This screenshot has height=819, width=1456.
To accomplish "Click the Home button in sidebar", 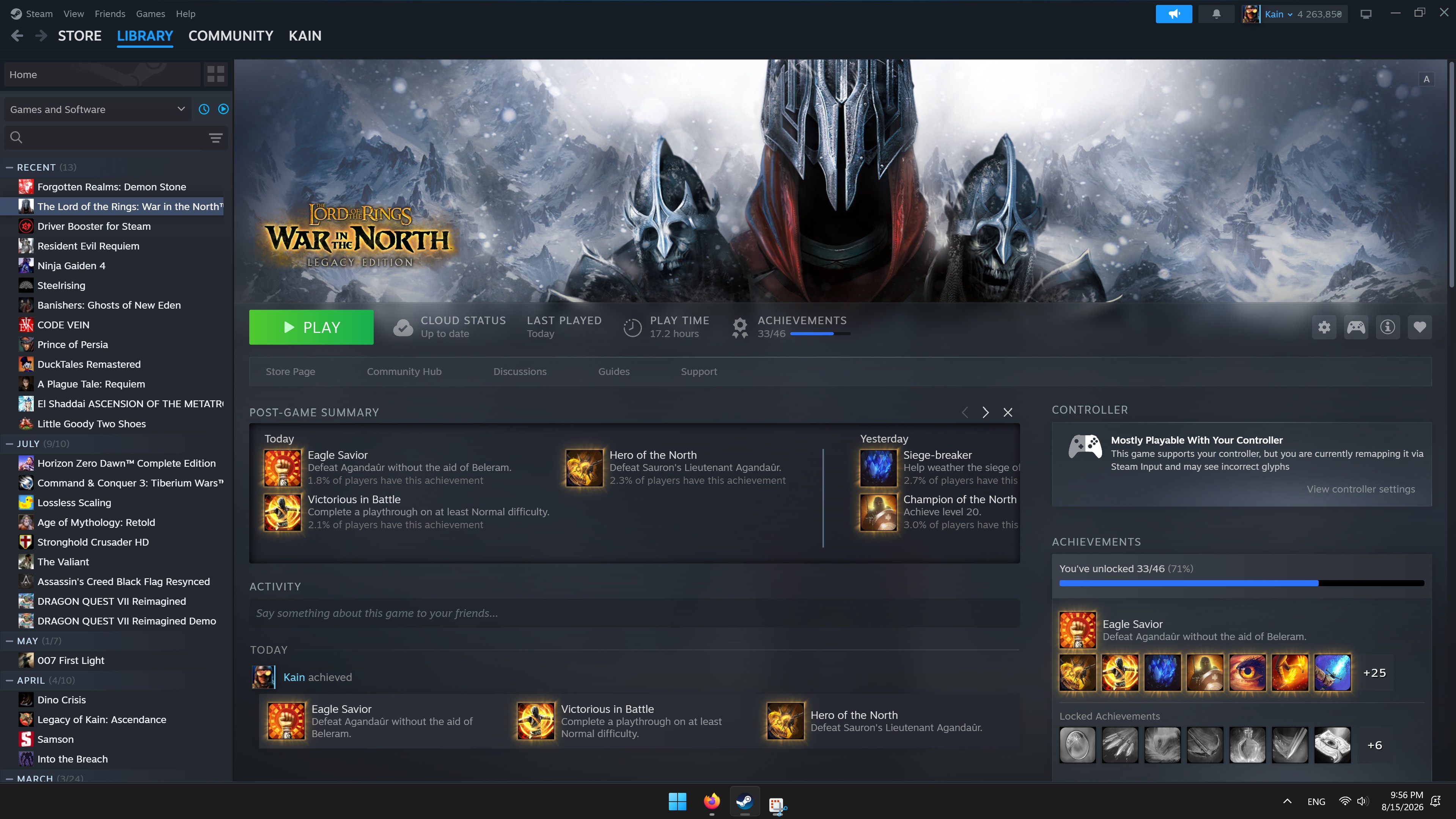I will (102, 75).
